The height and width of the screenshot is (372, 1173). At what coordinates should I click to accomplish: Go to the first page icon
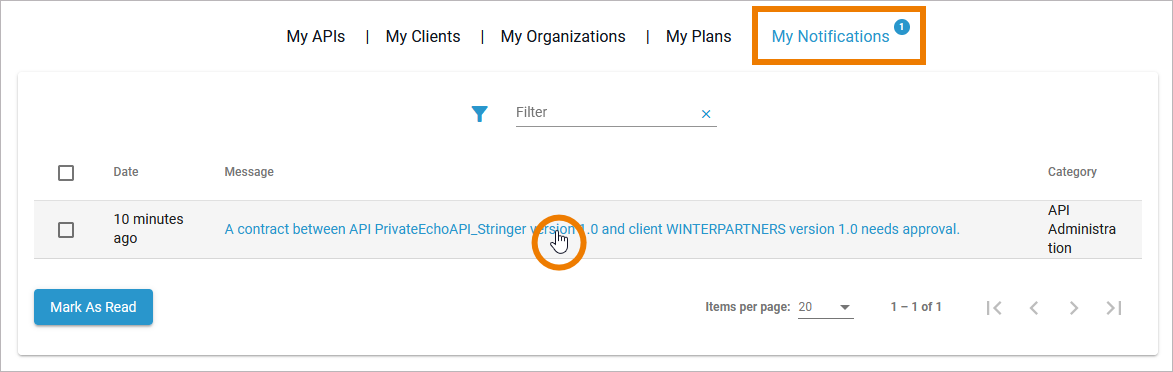[994, 308]
